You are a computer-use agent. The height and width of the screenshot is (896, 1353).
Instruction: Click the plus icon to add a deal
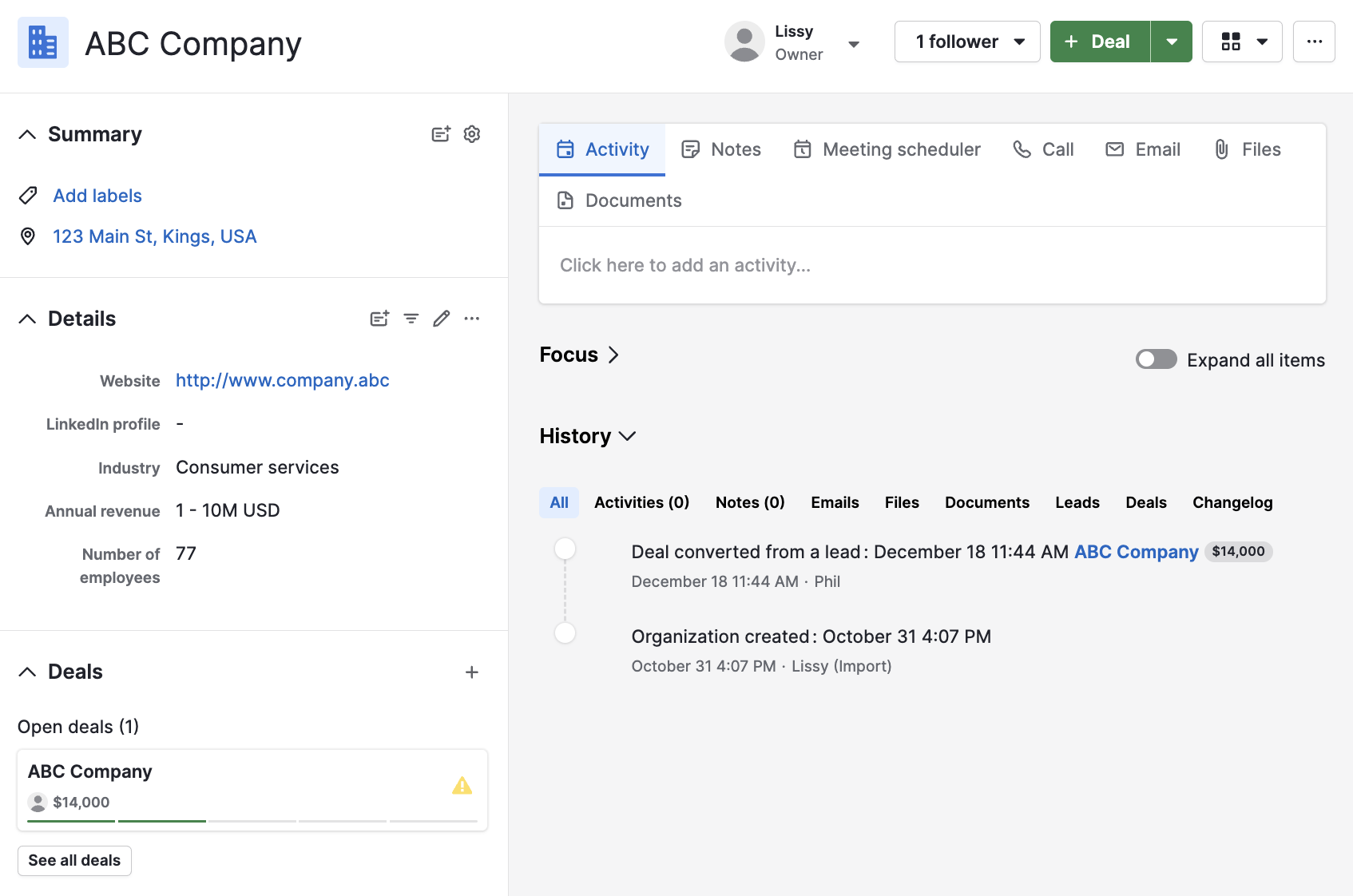coord(472,672)
